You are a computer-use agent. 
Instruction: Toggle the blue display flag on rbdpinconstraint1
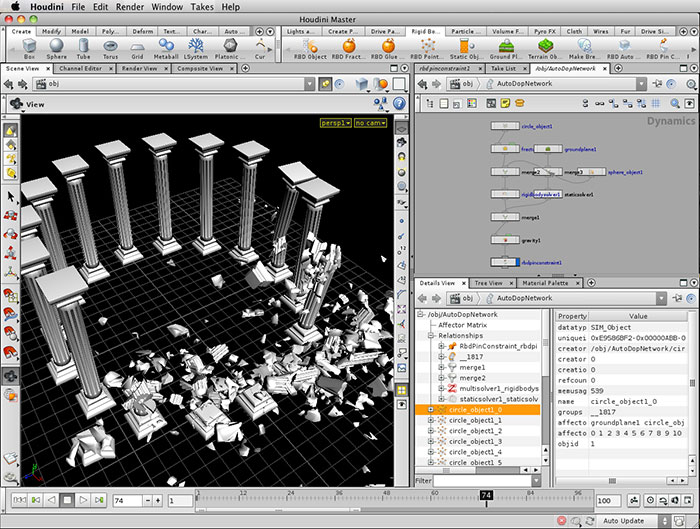[x=518, y=262]
